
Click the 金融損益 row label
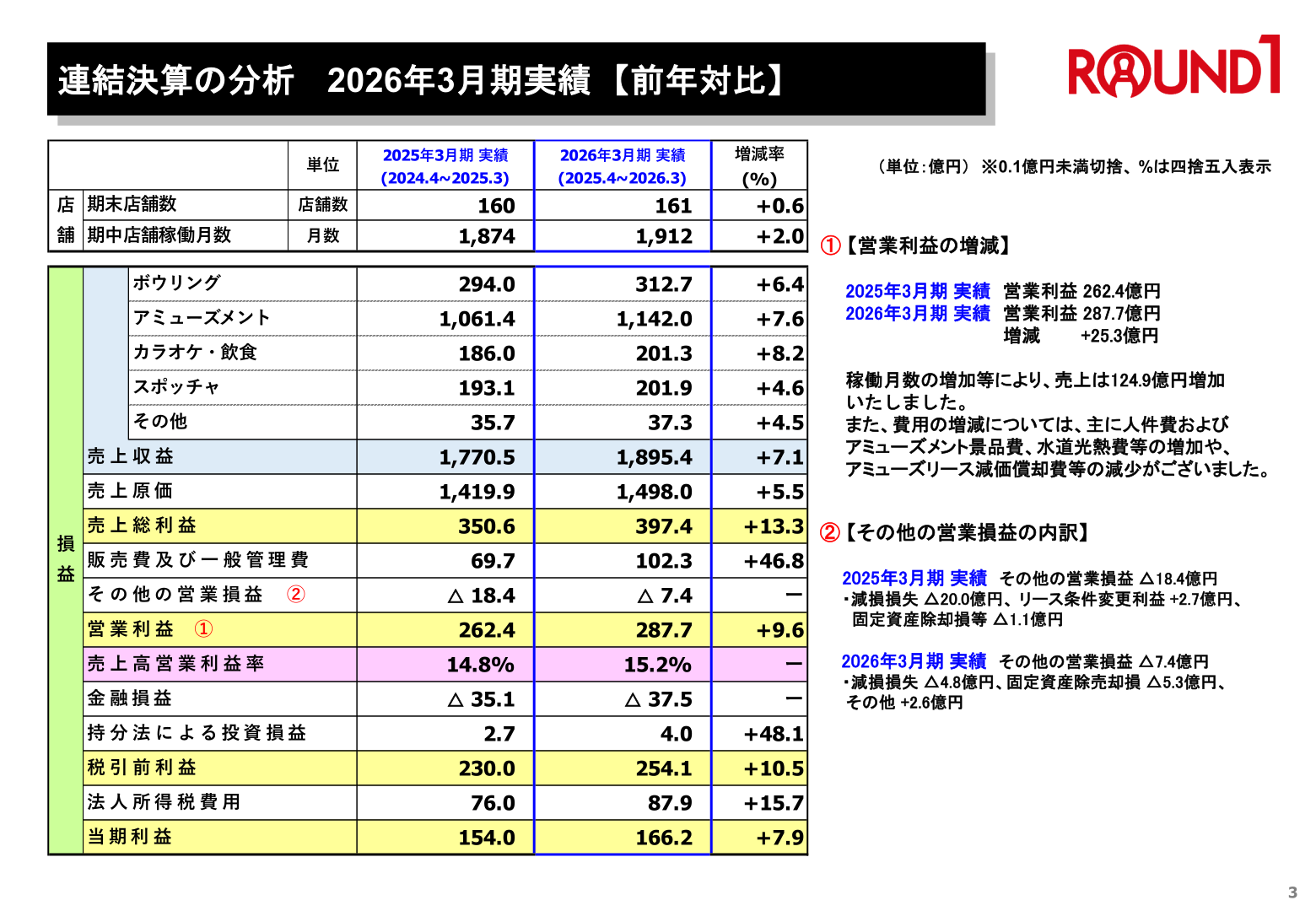(x=130, y=698)
